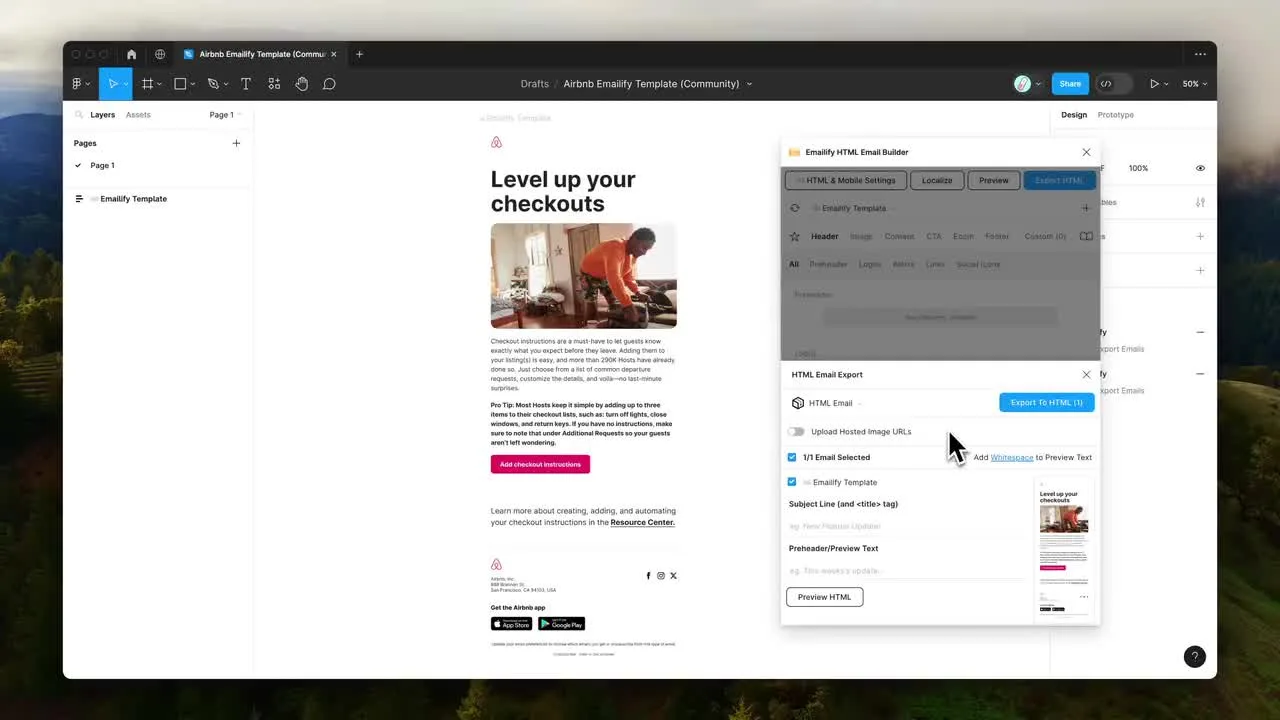Click the Export To HTML button
This screenshot has height=720, width=1280.
tap(1046, 402)
